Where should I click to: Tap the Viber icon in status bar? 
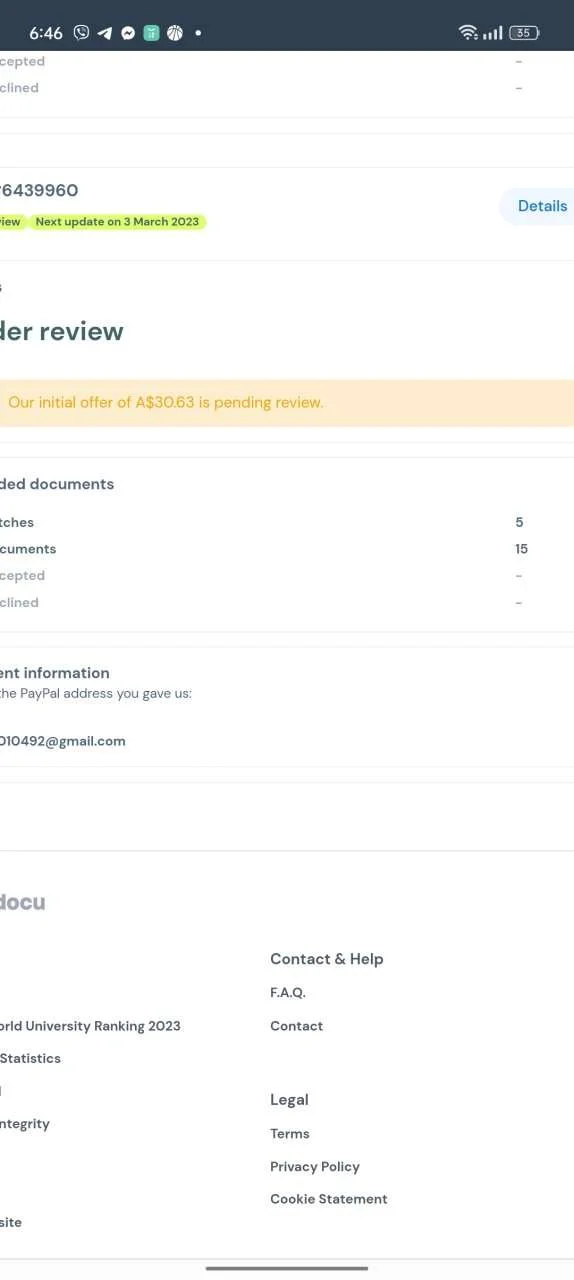[x=81, y=33]
